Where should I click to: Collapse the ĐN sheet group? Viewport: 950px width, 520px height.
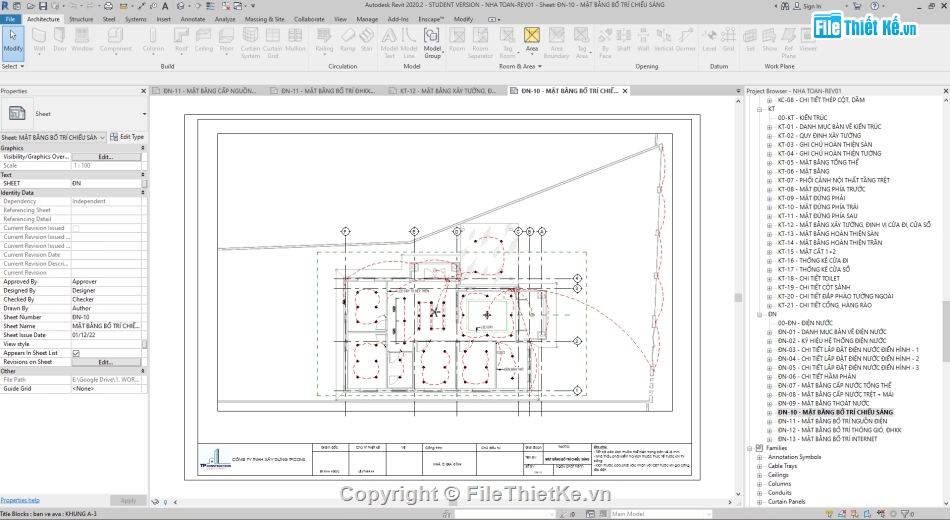(760, 315)
